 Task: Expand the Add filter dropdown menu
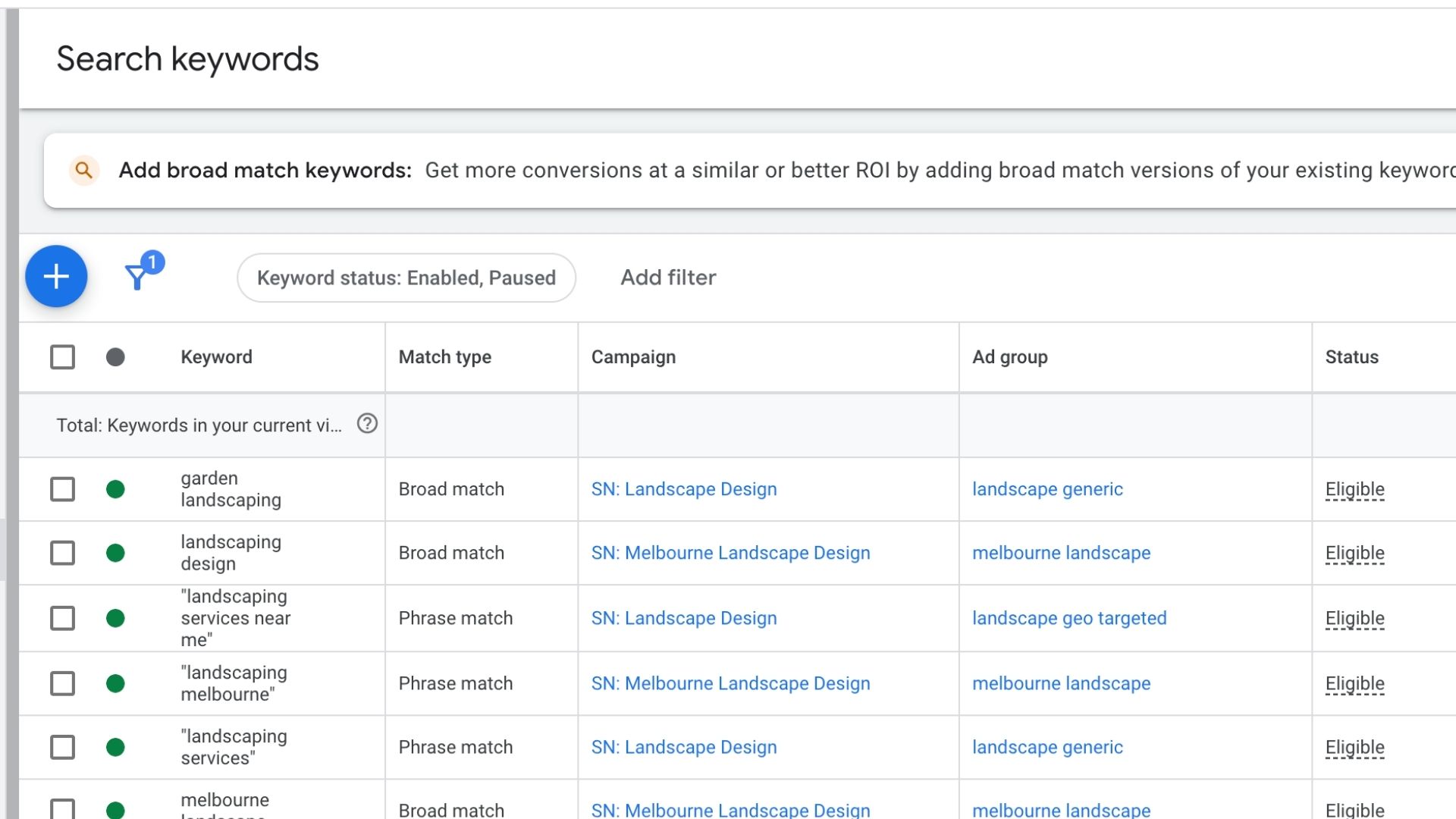(x=667, y=277)
